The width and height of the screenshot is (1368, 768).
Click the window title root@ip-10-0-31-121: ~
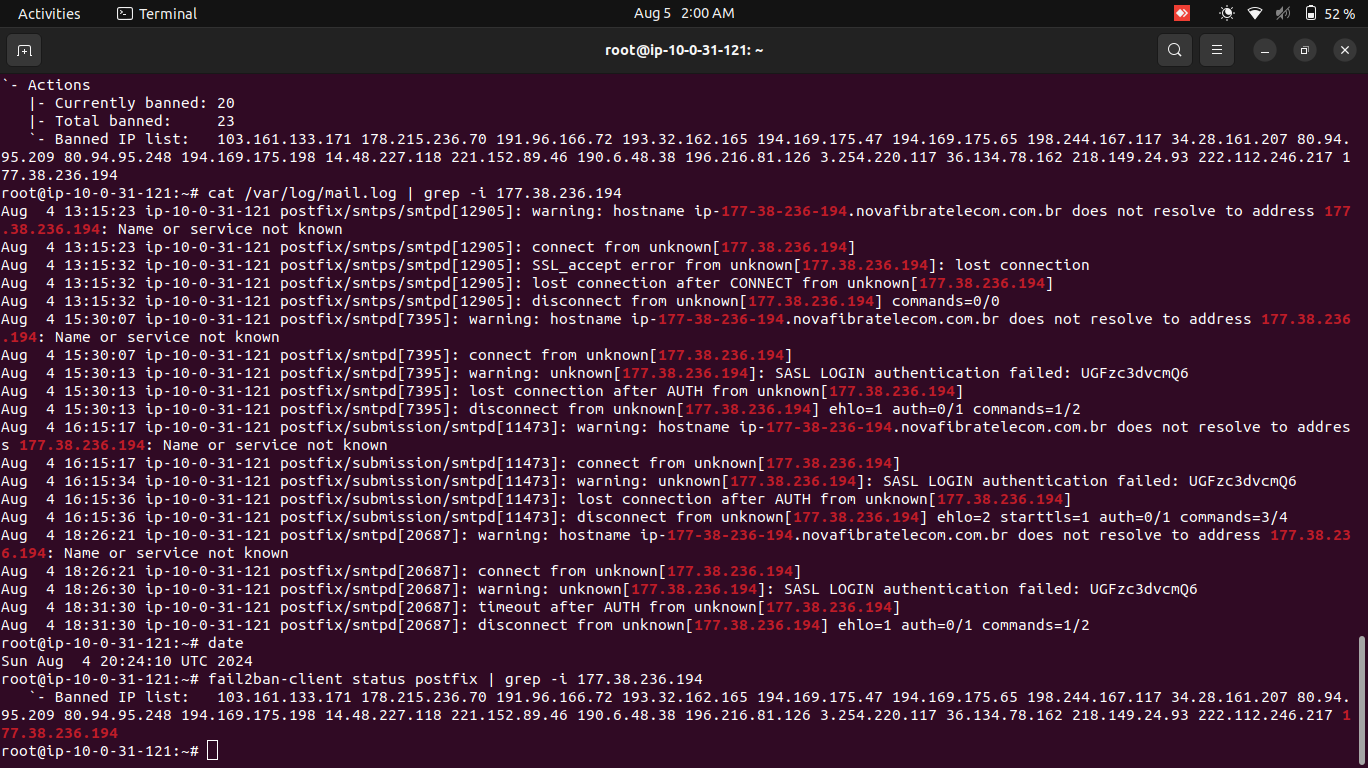[684, 50]
